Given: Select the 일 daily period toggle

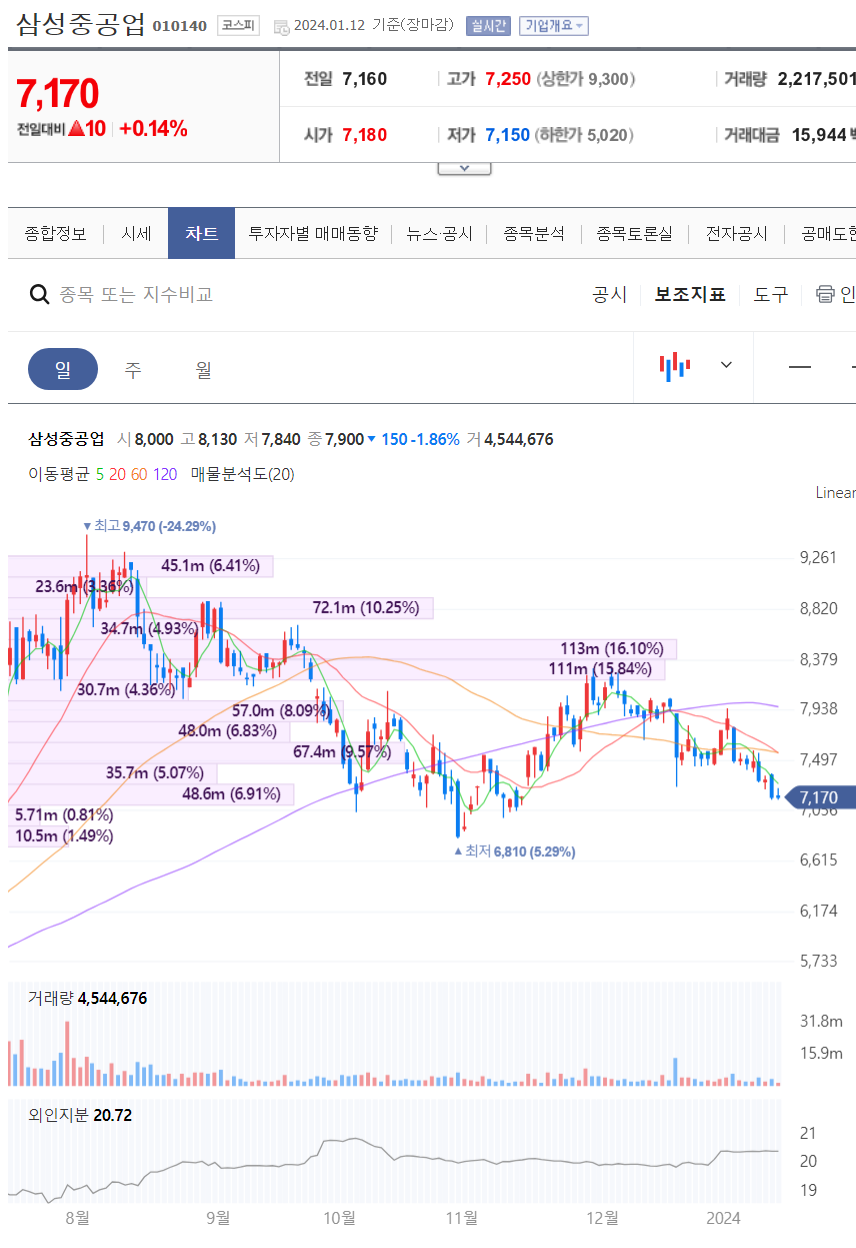Looking at the screenshot, I should 63,369.
